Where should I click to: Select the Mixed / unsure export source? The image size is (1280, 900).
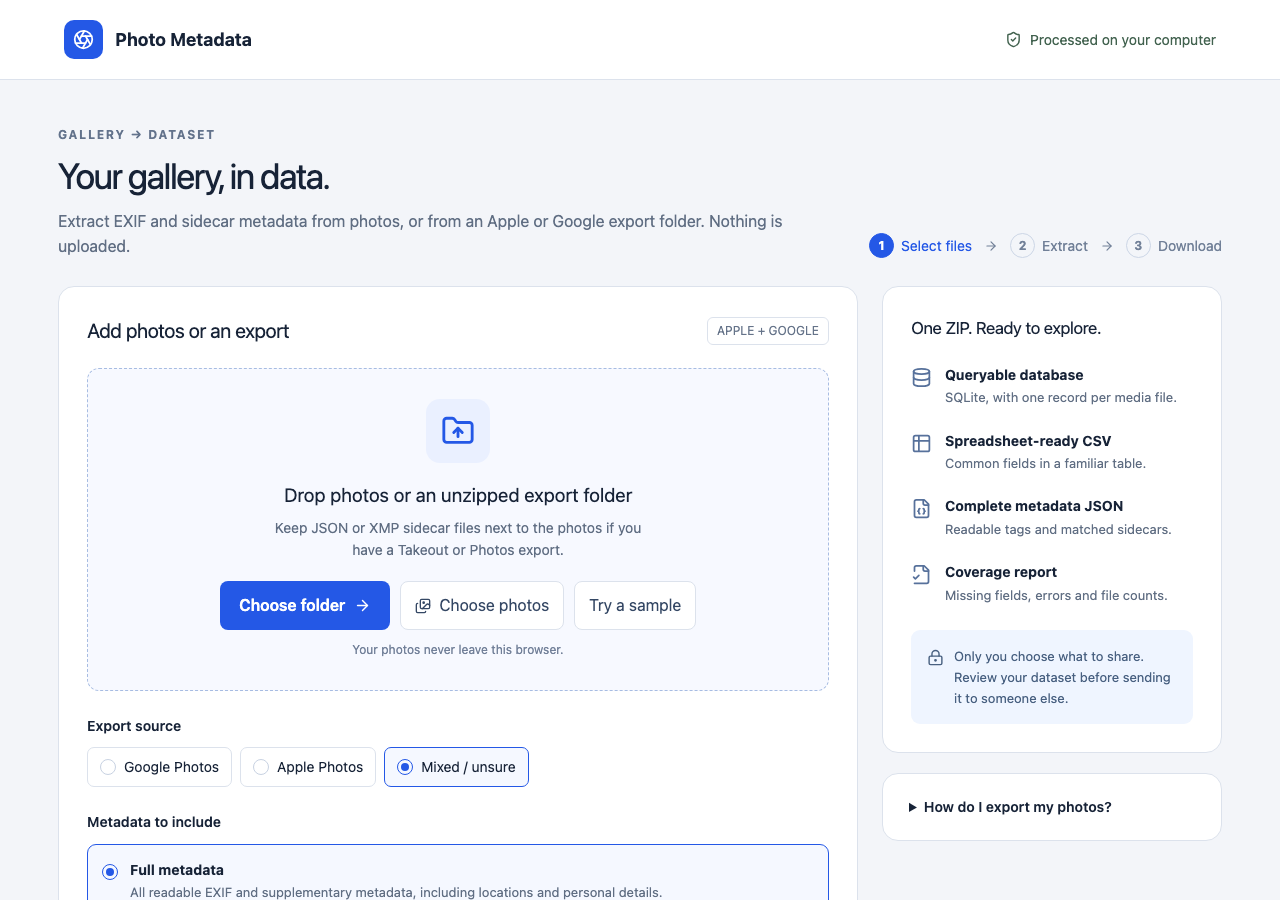tap(456, 767)
